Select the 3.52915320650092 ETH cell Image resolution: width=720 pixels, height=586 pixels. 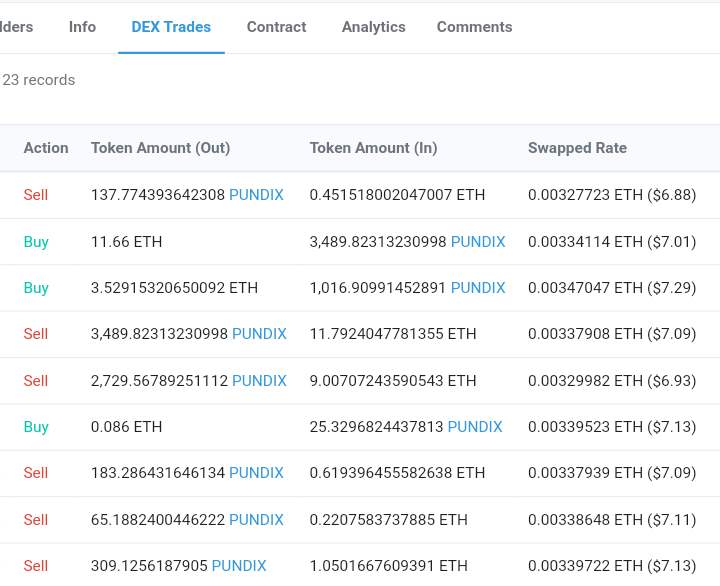tap(174, 288)
